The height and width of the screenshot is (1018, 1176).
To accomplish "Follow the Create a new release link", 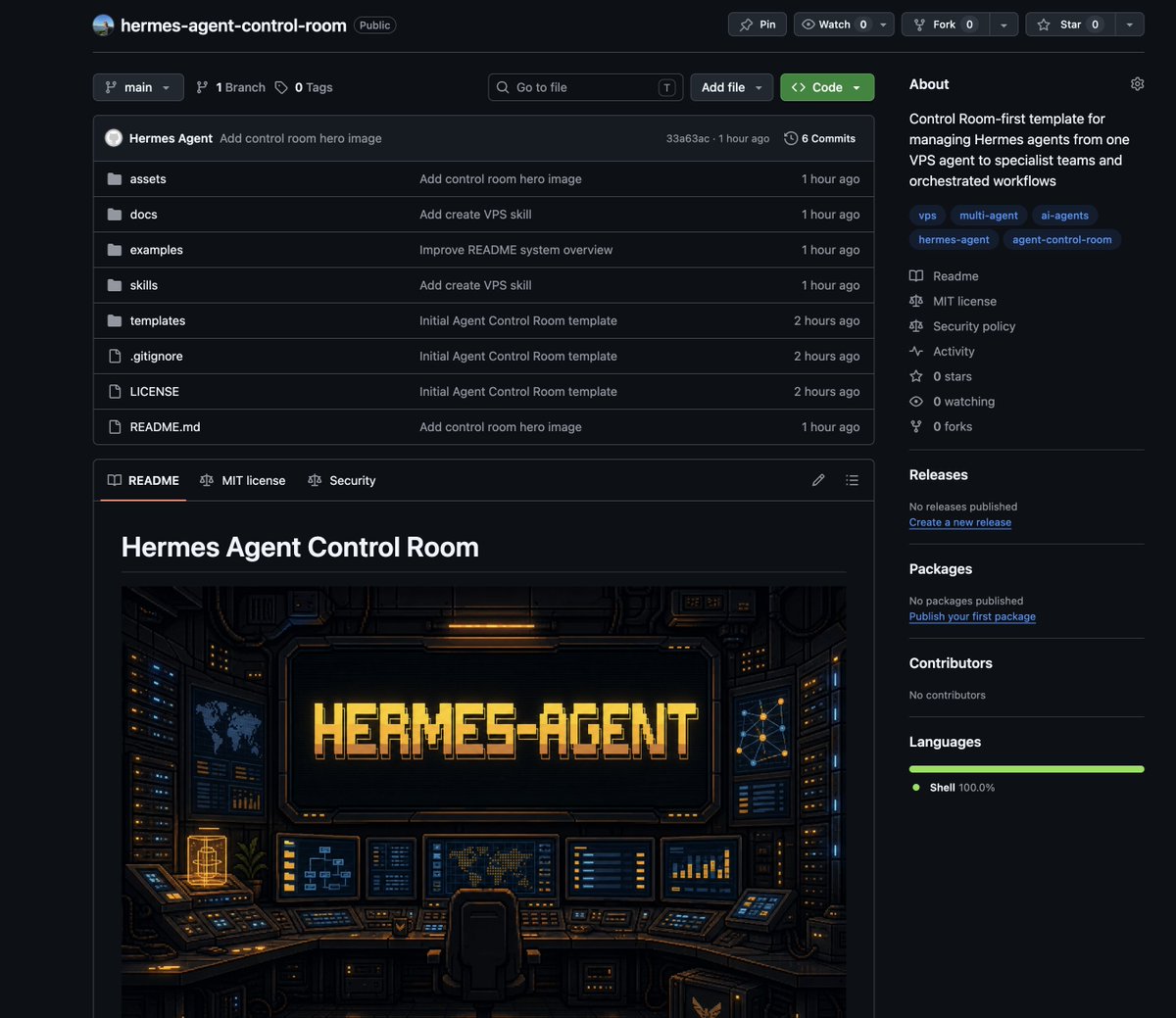I will coord(960,522).
